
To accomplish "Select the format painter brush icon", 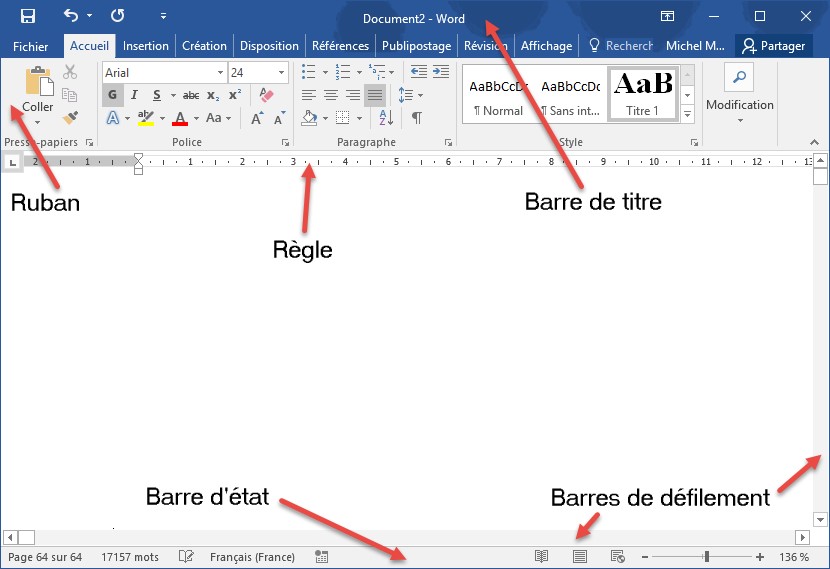I will [x=70, y=118].
